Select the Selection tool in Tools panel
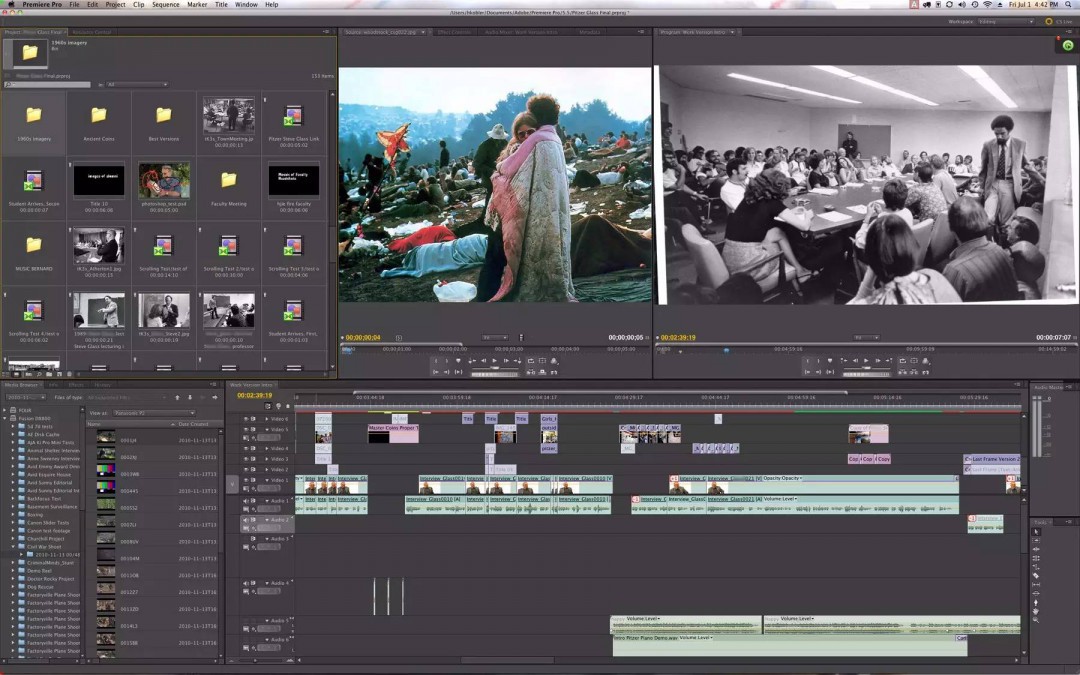The height and width of the screenshot is (675, 1080). (x=1037, y=532)
